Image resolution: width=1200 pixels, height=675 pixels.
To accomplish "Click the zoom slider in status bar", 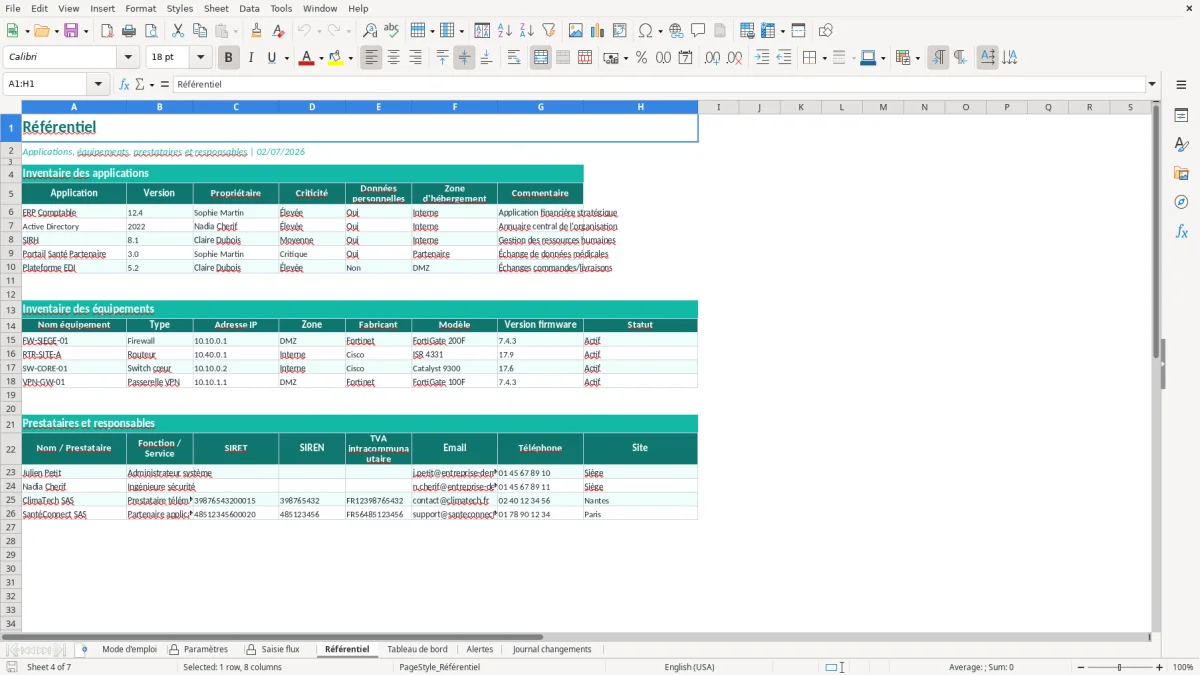I will pyautogui.click(x=1120, y=667).
